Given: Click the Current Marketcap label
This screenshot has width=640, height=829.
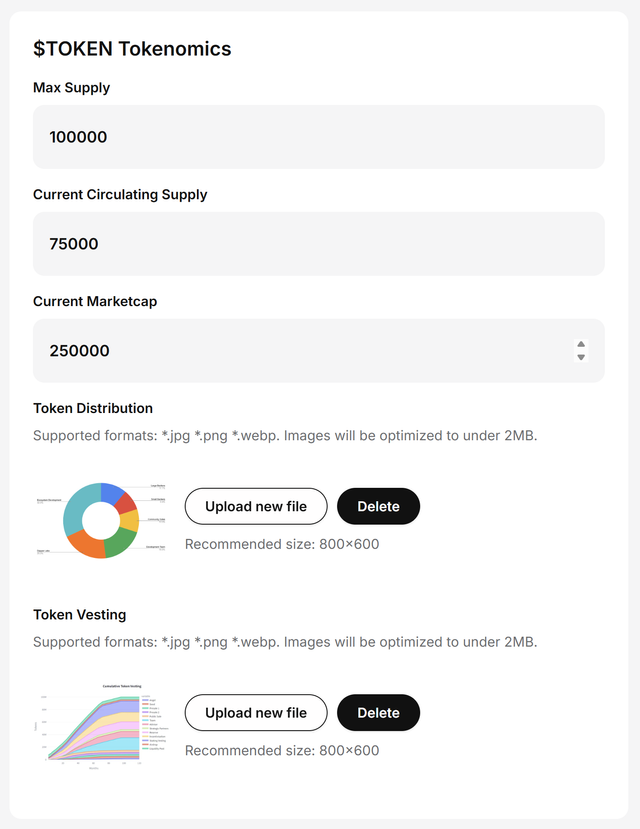Looking at the screenshot, I should pos(95,301).
